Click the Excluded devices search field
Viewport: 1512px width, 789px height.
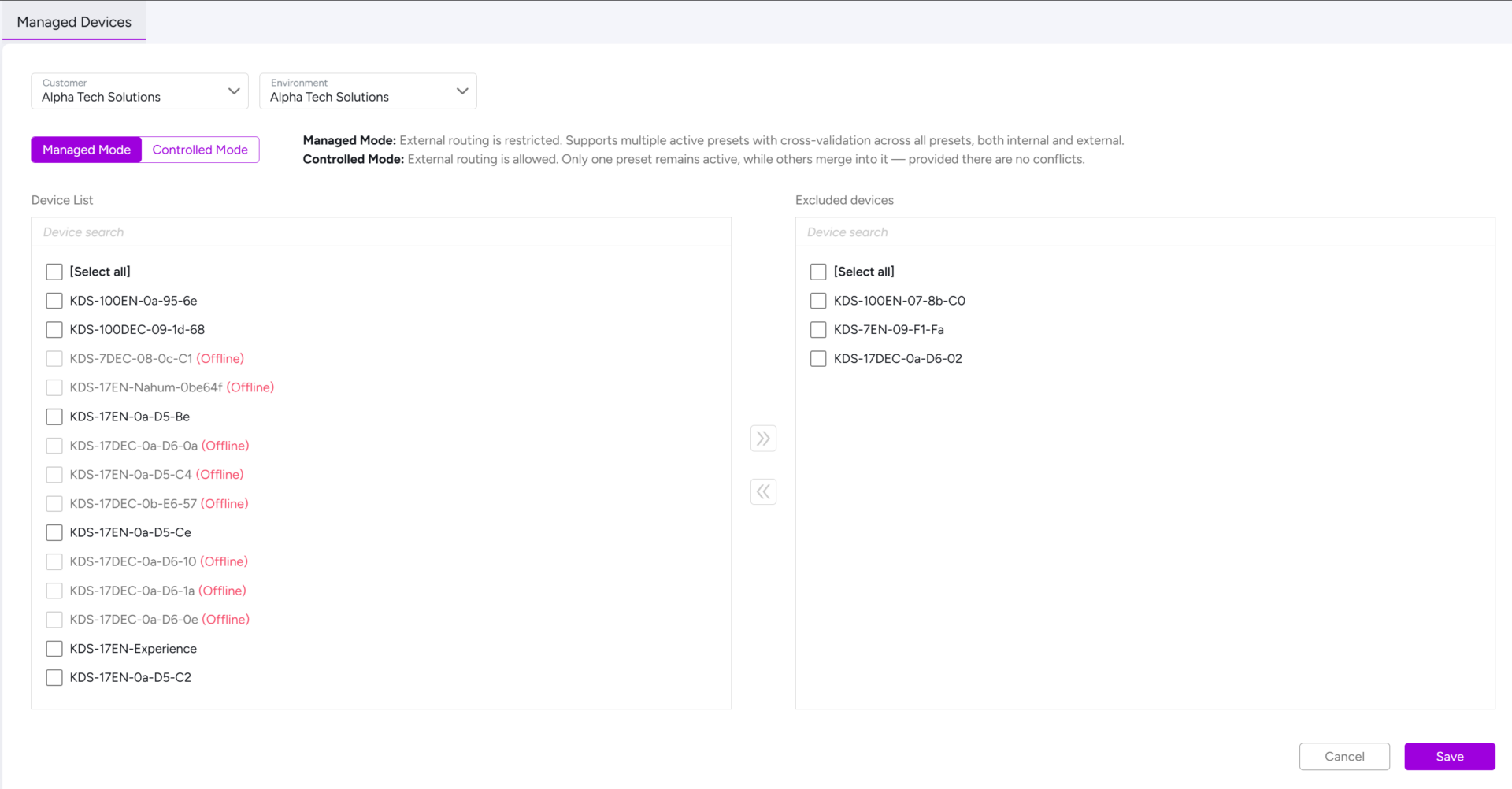pos(1145,232)
